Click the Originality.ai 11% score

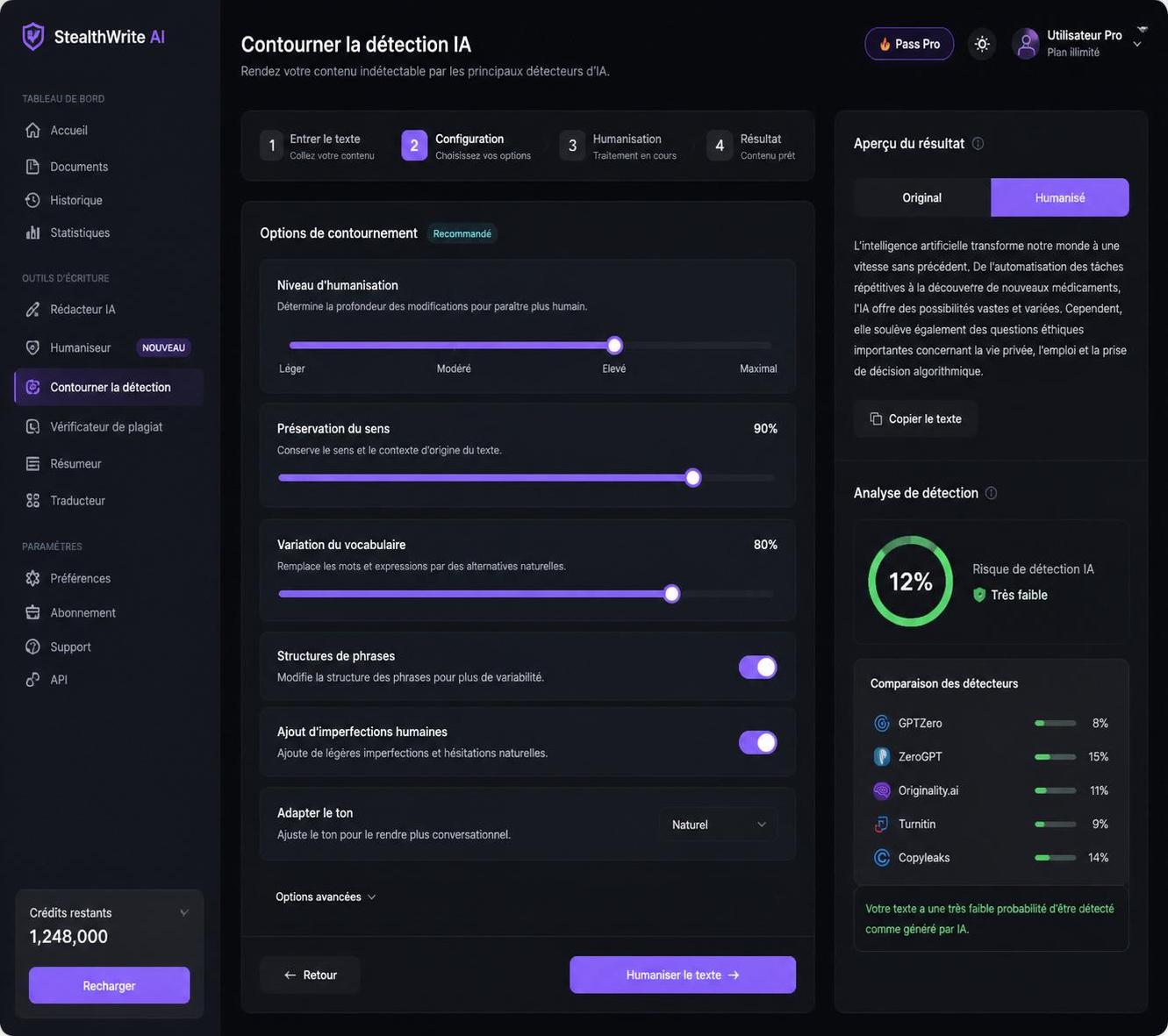click(1099, 790)
